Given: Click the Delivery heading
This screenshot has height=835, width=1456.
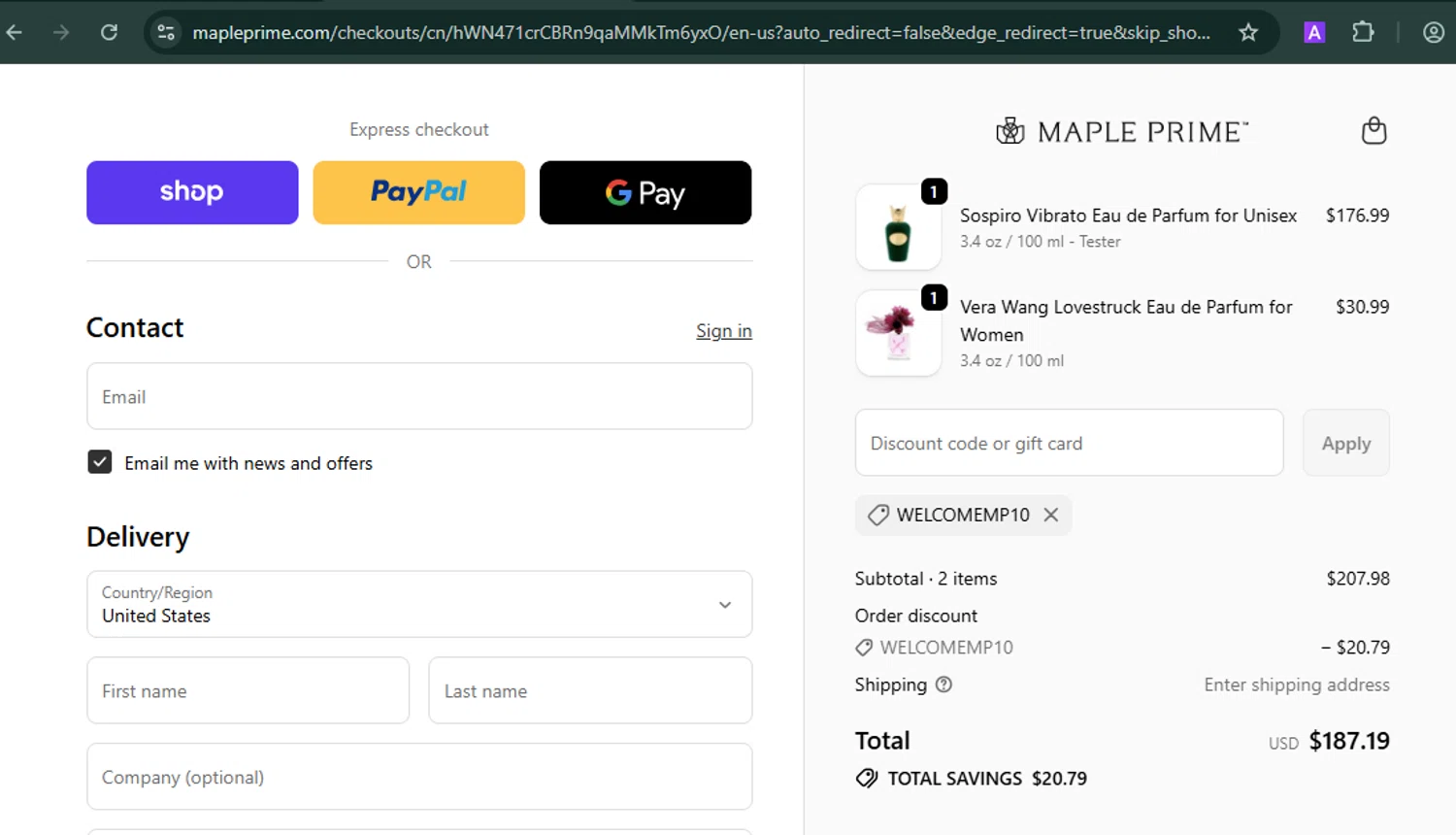Looking at the screenshot, I should pos(138,537).
